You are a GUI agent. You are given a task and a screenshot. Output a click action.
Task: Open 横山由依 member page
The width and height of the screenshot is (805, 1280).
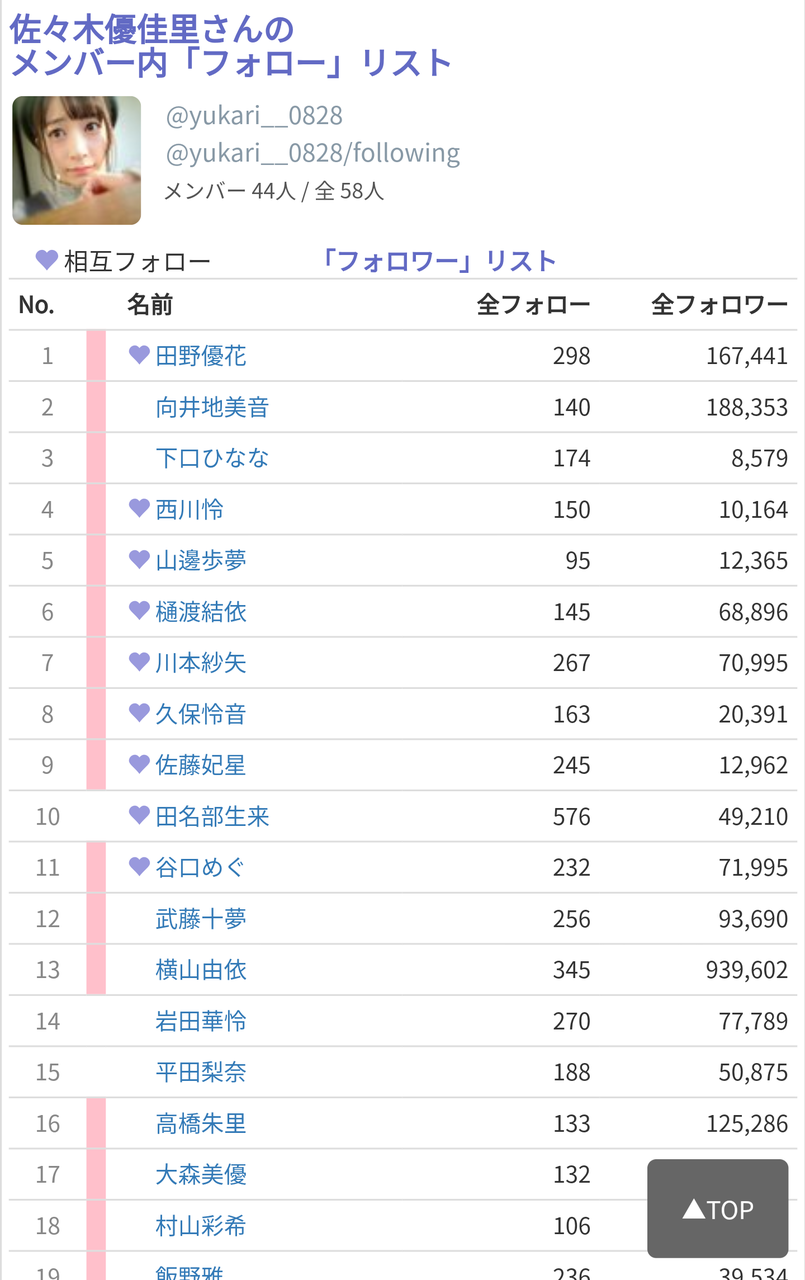[201, 970]
